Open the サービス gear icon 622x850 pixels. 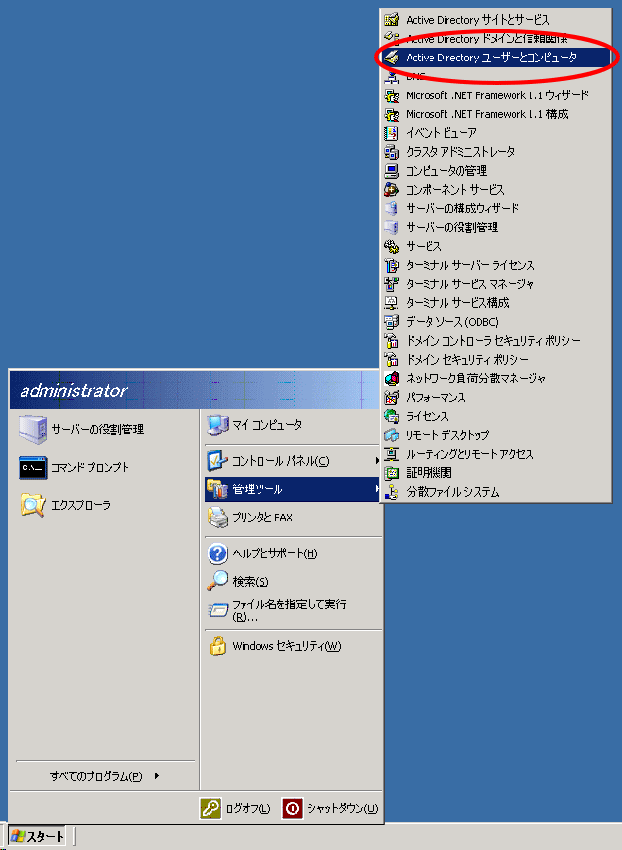[x=392, y=247]
